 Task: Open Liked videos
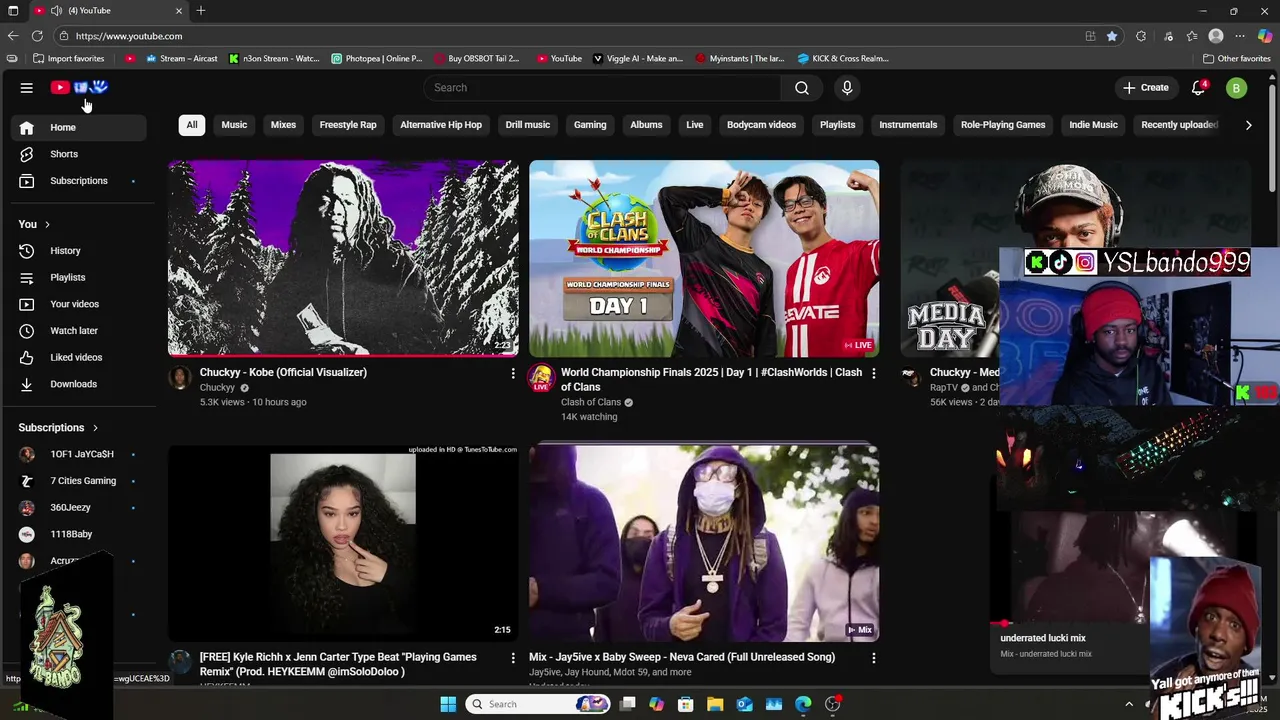click(x=78, y=357)
